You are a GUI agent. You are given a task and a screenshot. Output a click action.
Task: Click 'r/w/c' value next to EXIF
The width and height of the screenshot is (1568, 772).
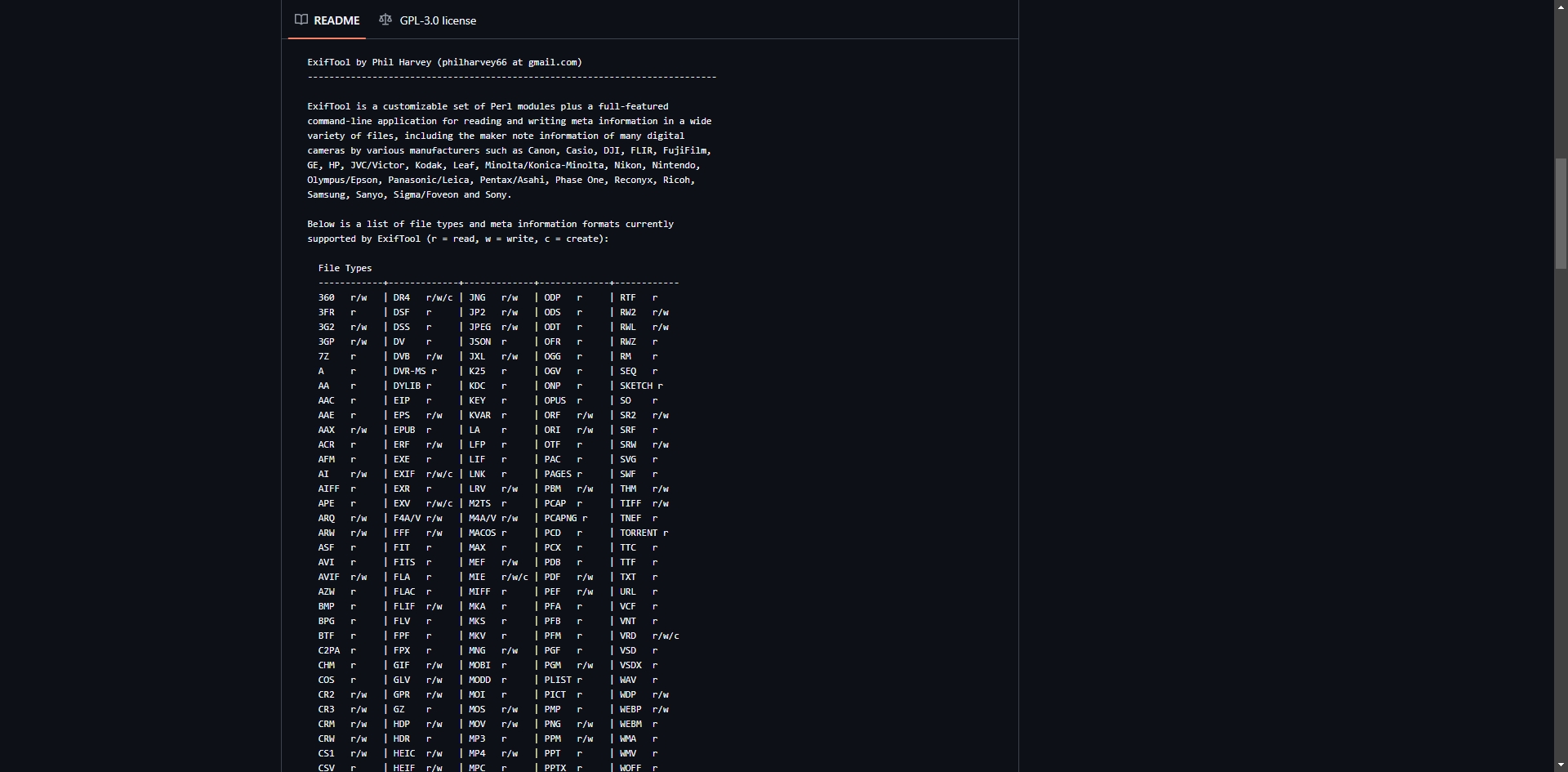point(439,474)
